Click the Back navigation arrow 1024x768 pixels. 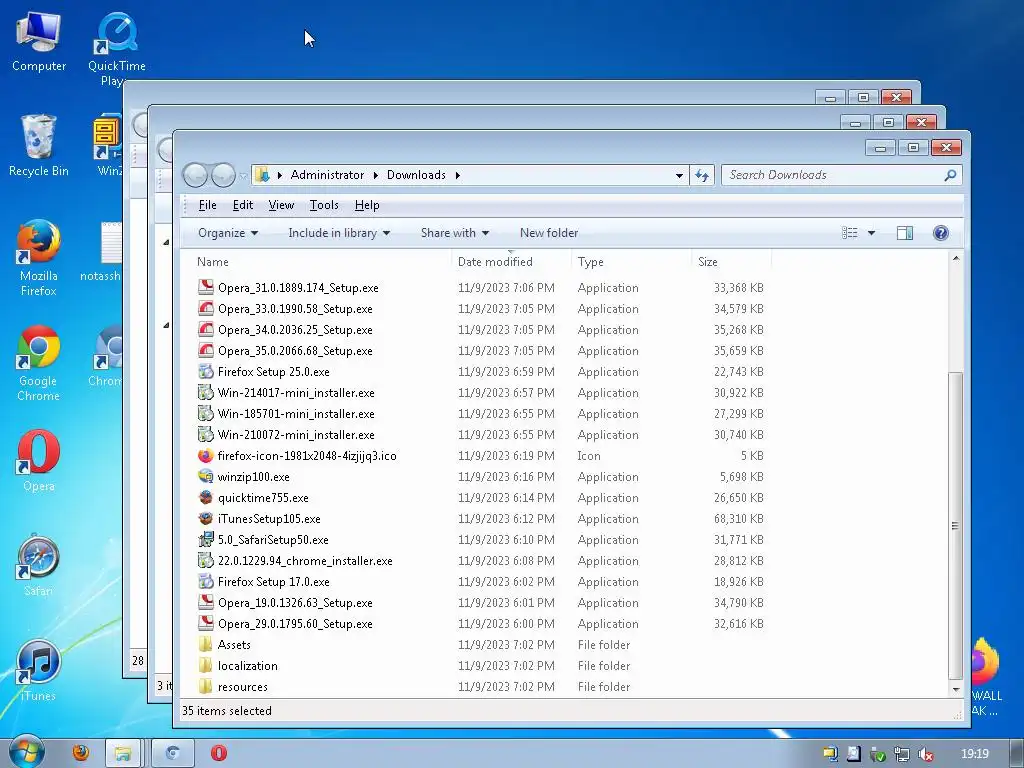click(x=195, y=175)
